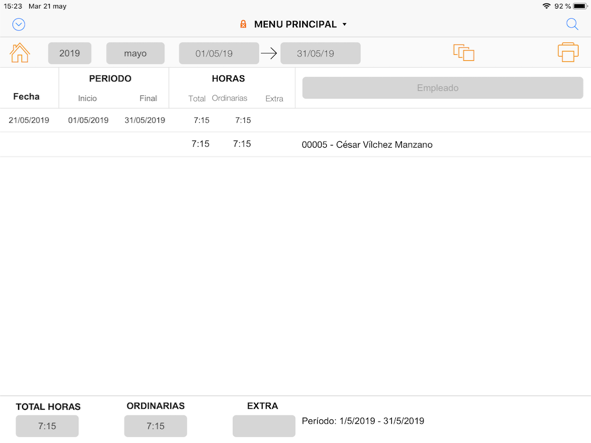Tap the orange lock icon
The width and height of the screenshot is (591, 443).
(x=243, y=24)
